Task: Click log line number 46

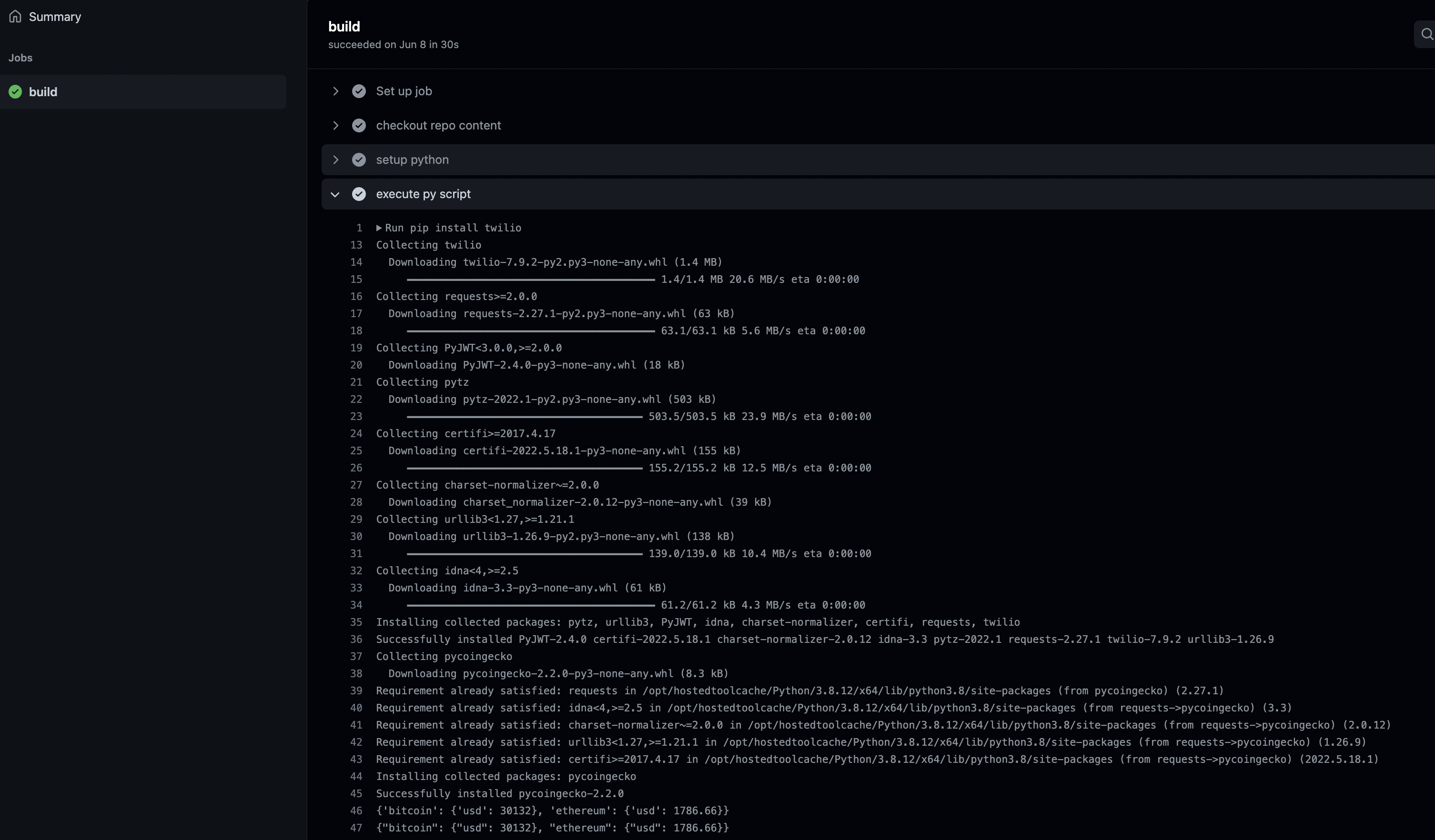Action: (356, 810)
